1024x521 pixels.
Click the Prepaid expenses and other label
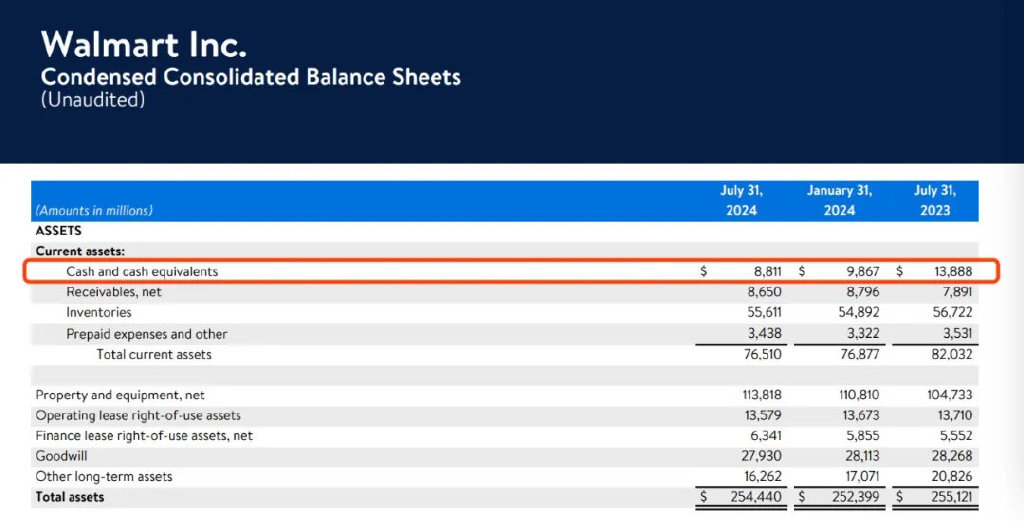pyautogui.click(x=147, y=334)
